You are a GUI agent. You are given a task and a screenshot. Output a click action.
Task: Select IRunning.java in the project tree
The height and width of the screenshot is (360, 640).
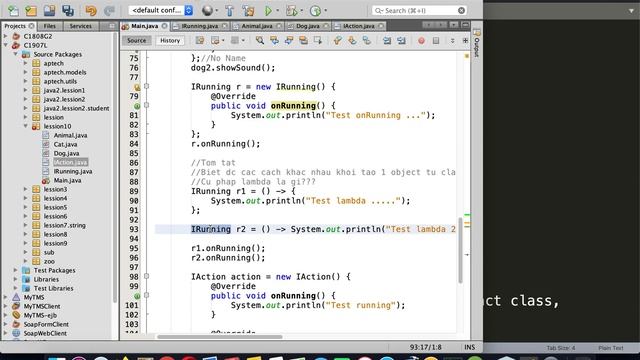point(73,171)
